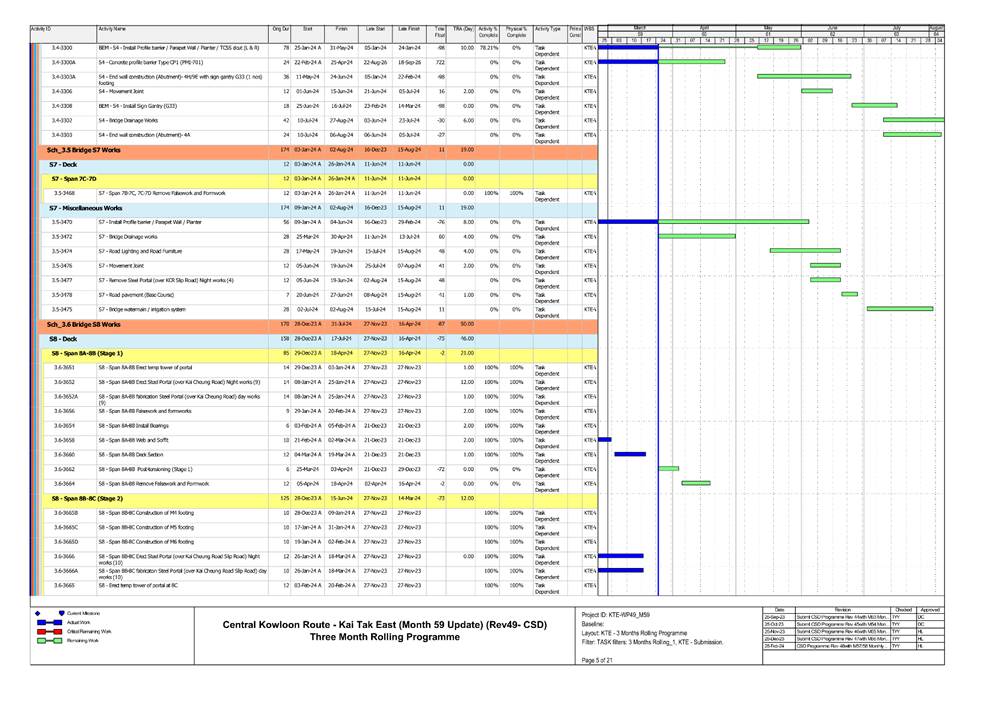Viewport: 1001px width, 708px height.
Task: Click the April month header in timescale
Action: [703, 30]
